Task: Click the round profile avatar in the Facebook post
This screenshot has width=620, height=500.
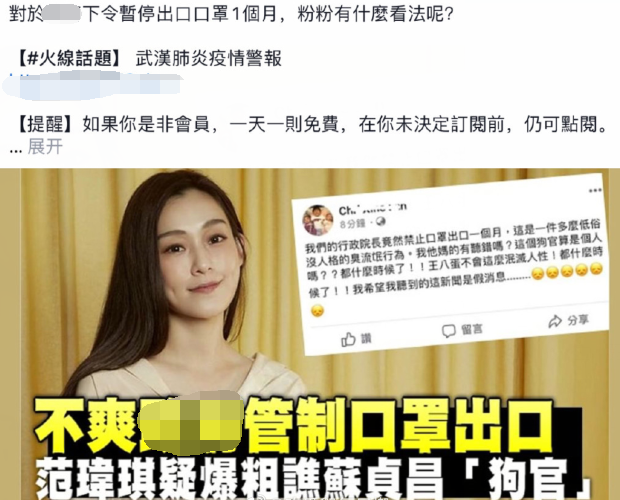Action: [x=318, y=220]
